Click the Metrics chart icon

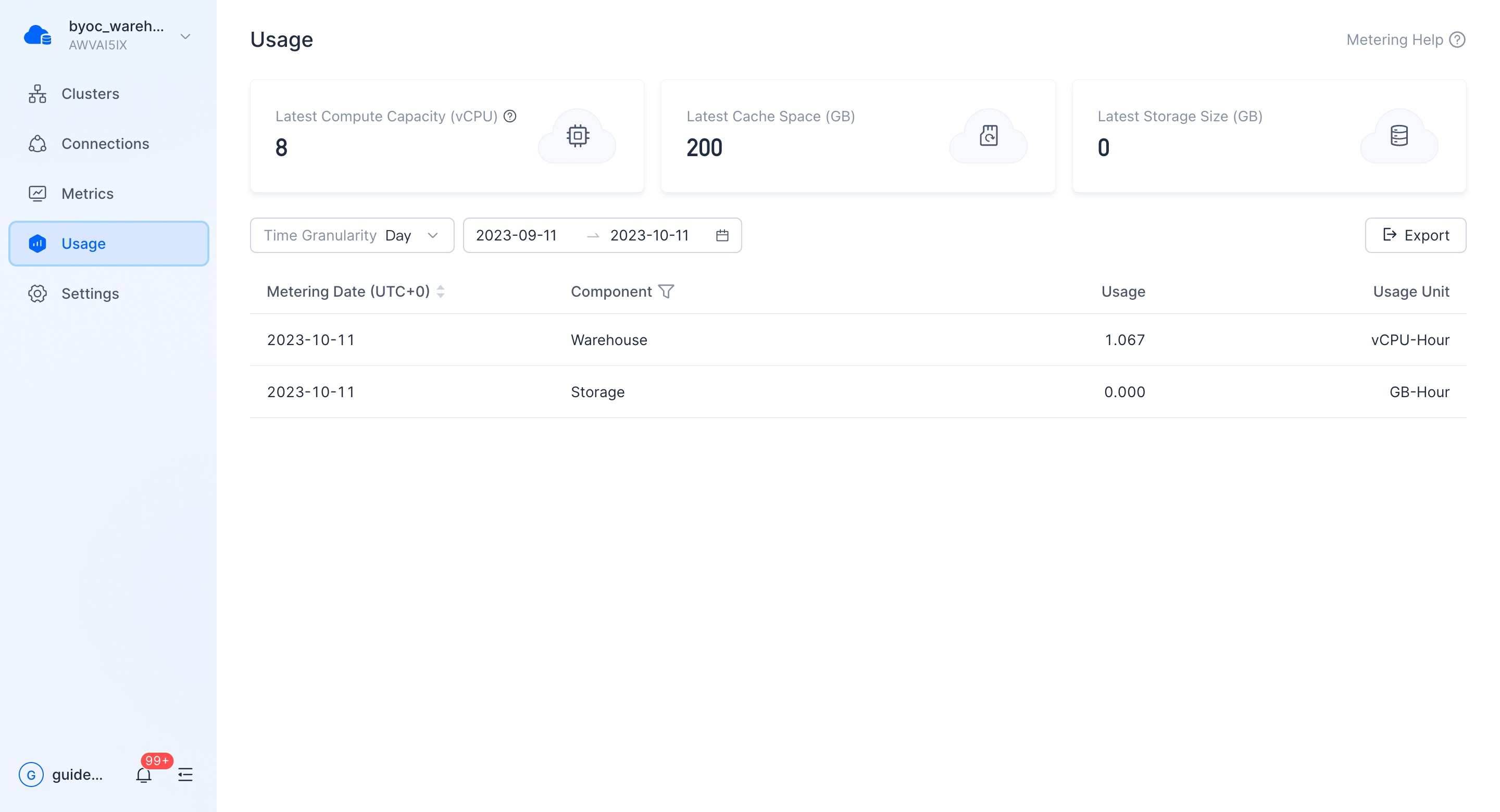pos(37,194)
